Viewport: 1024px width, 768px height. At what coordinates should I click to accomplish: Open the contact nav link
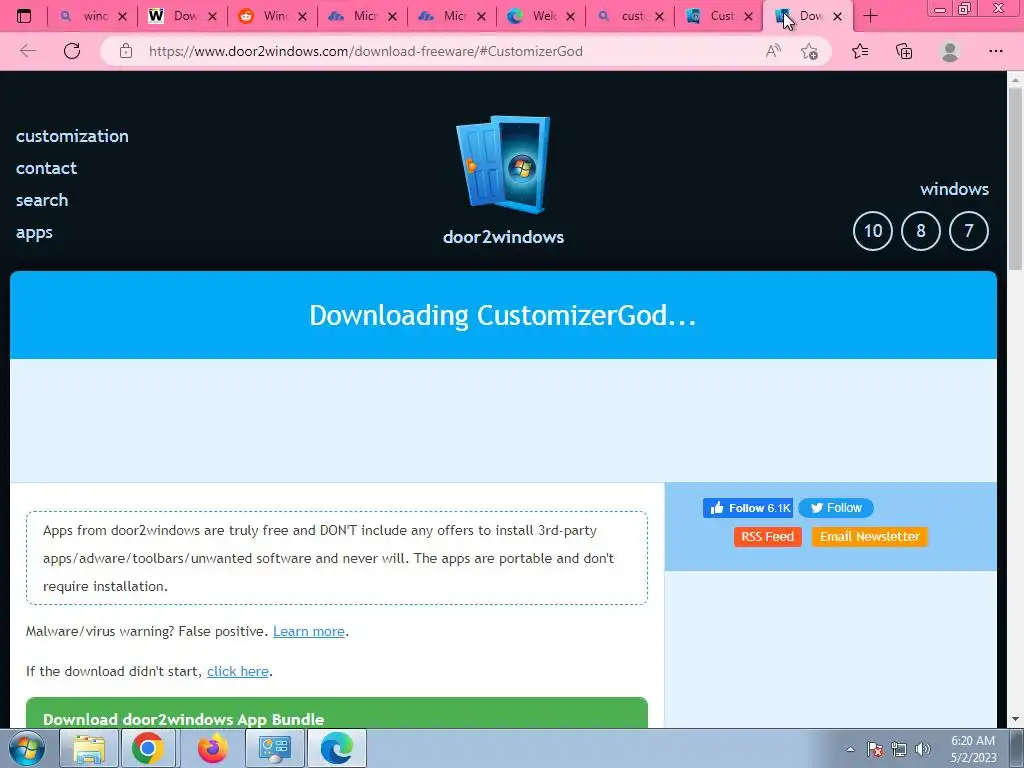pos(46,168)
